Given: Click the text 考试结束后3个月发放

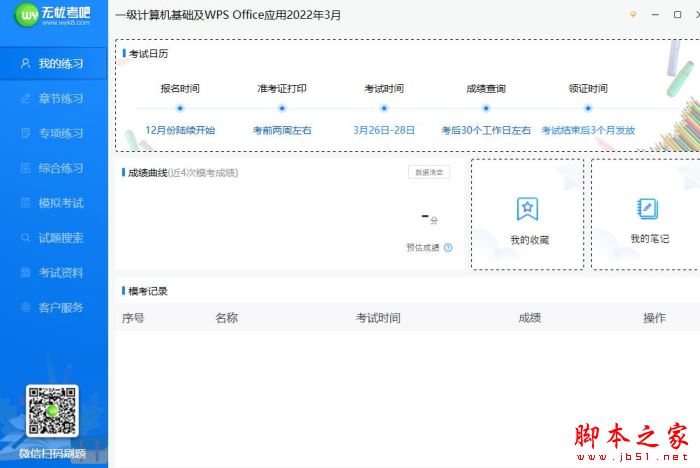Looking at the screenshot, I should 588,130.
